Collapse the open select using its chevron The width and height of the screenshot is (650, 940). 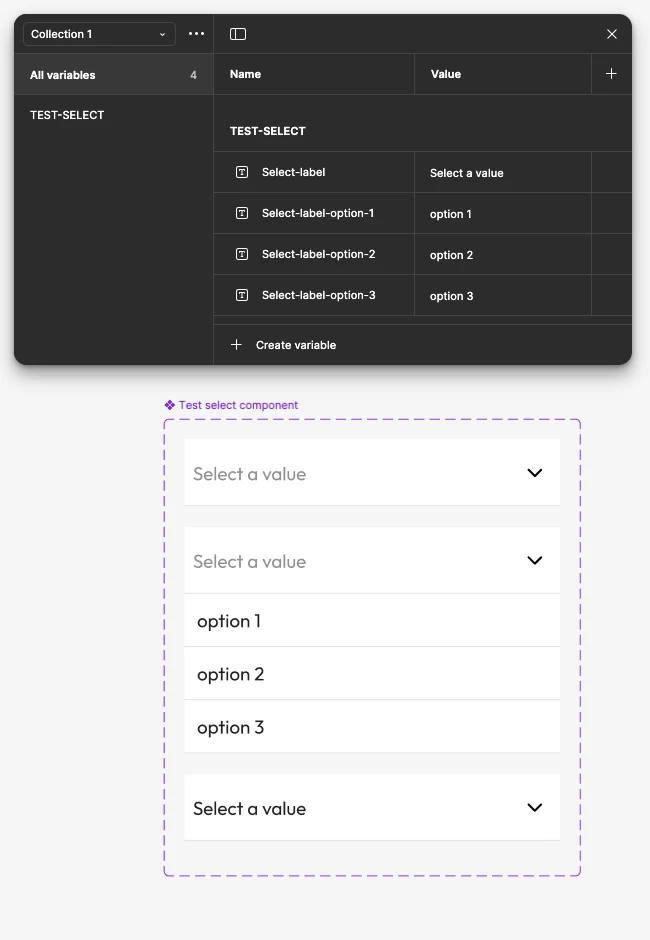(534, 560)
